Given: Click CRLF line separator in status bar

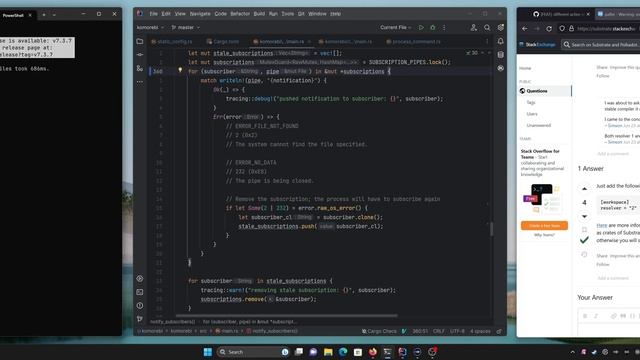Looking at the screenshot, I should (x=439, y=331).
